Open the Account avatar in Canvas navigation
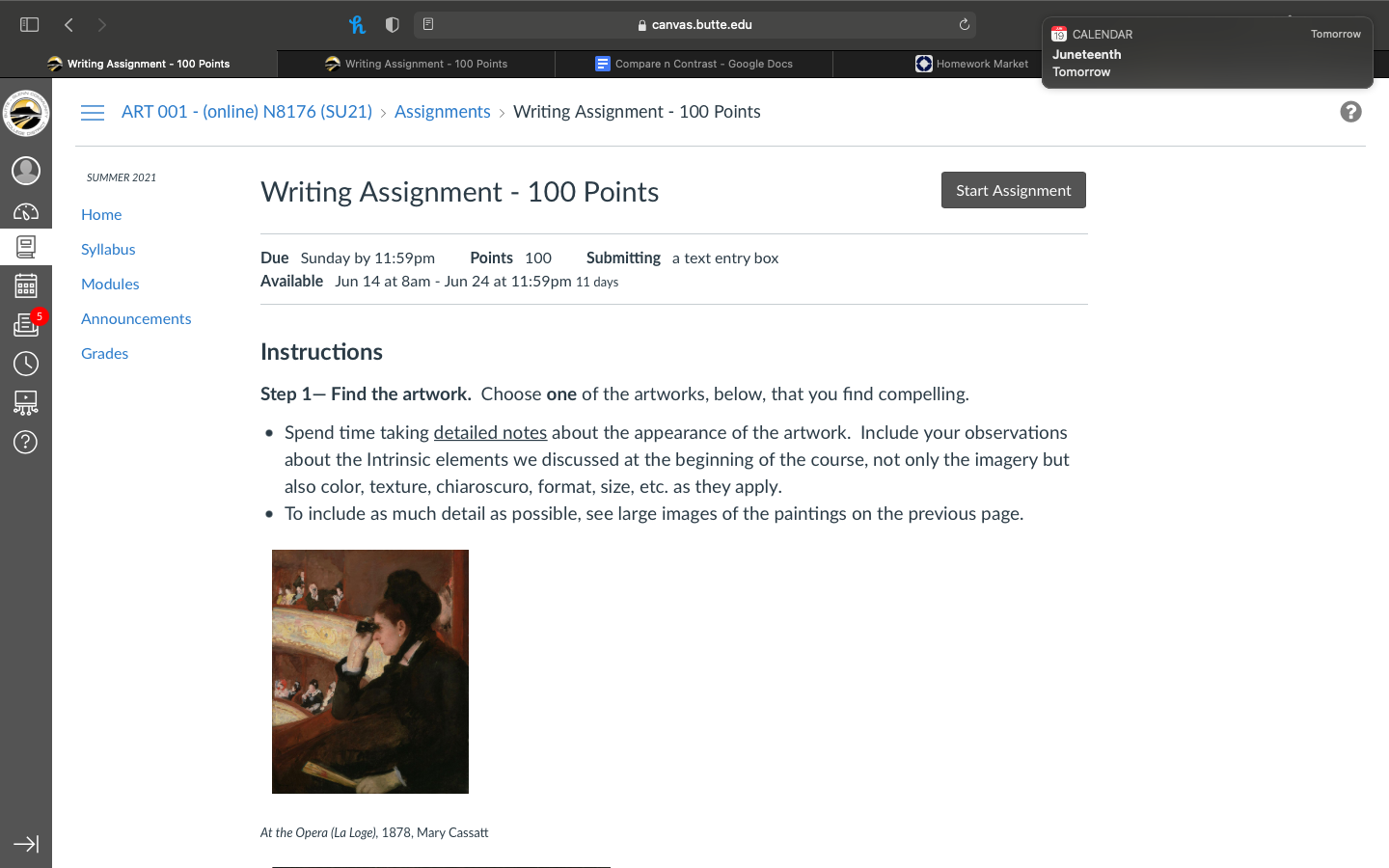The height and width of the screenshot is (868, 1389). click(26, 171)
